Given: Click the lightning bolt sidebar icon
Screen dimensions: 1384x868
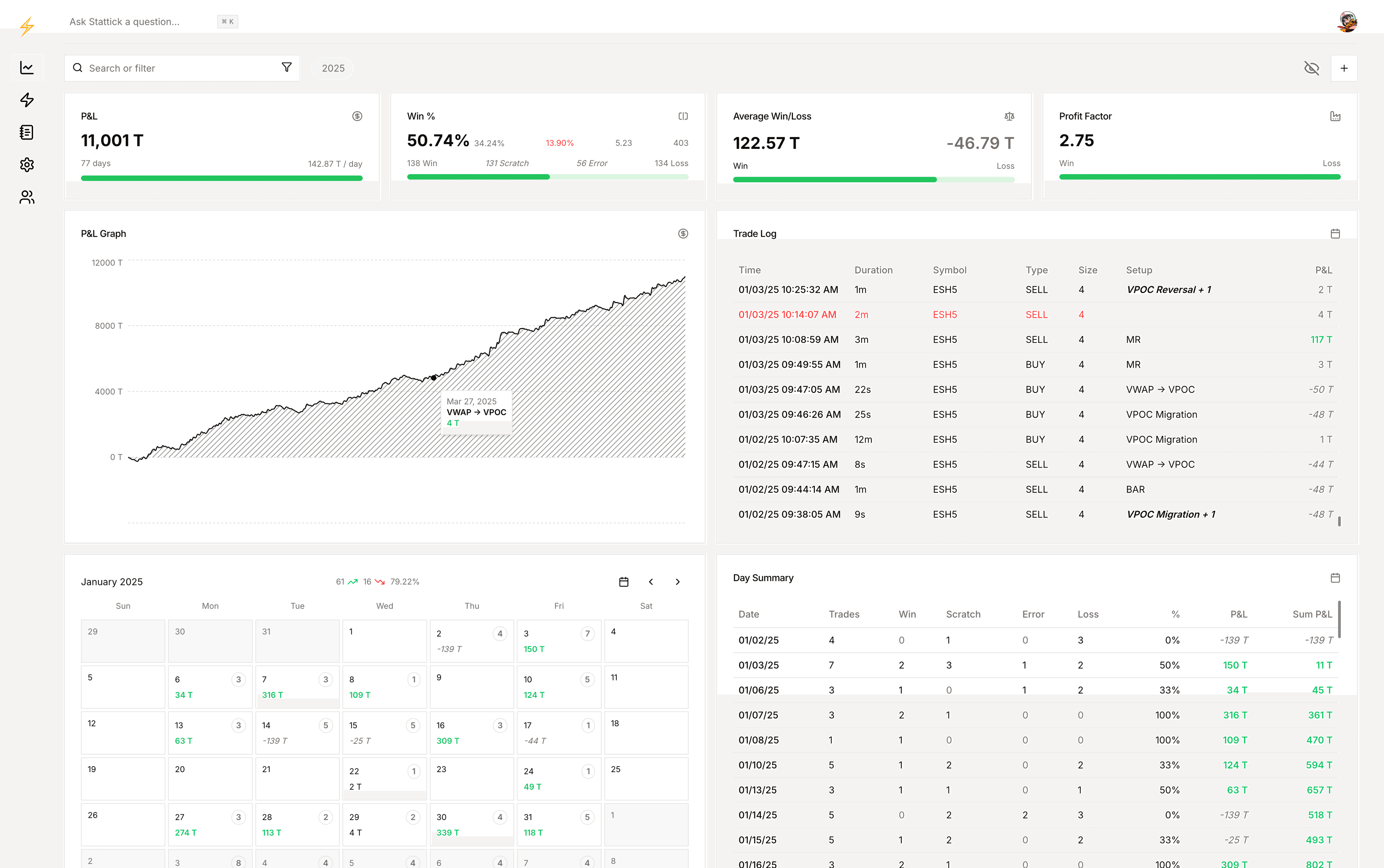Looking at the screenshot, I should (x=27, y=100).
